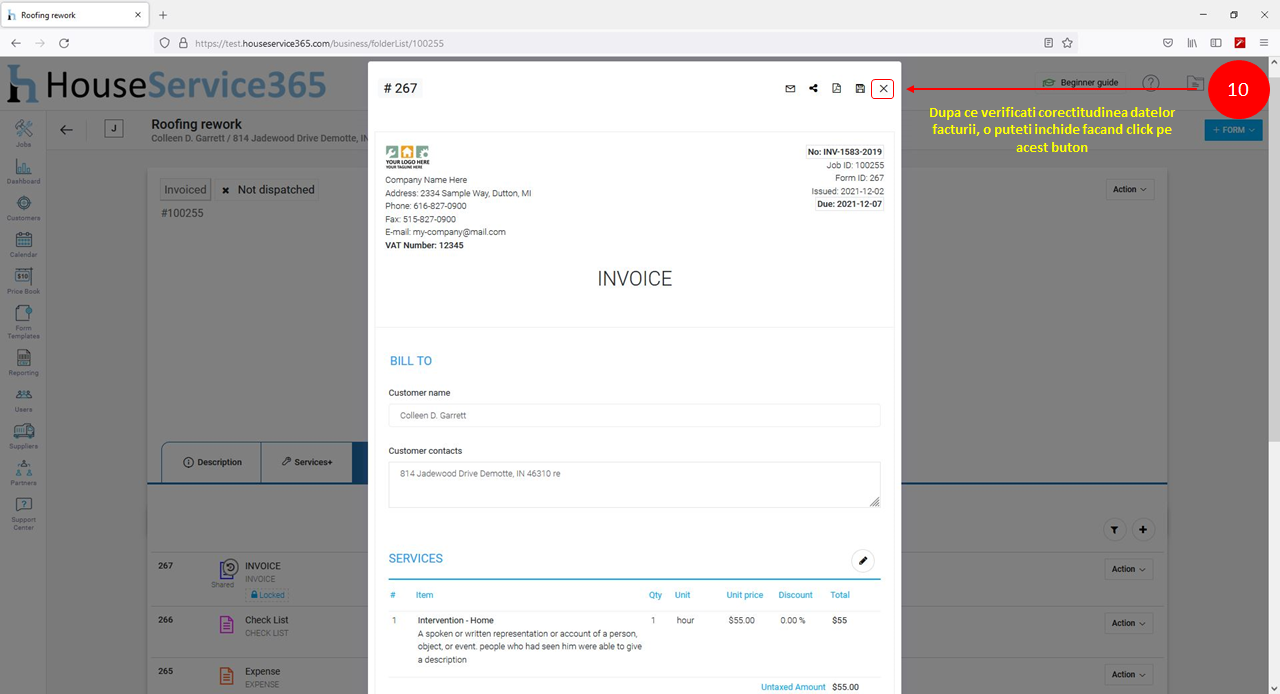Image resolution: width=1280 pixels, height=694 pixels.
Task: Click the Expense form icon in row 265
Action: point(227,676)
